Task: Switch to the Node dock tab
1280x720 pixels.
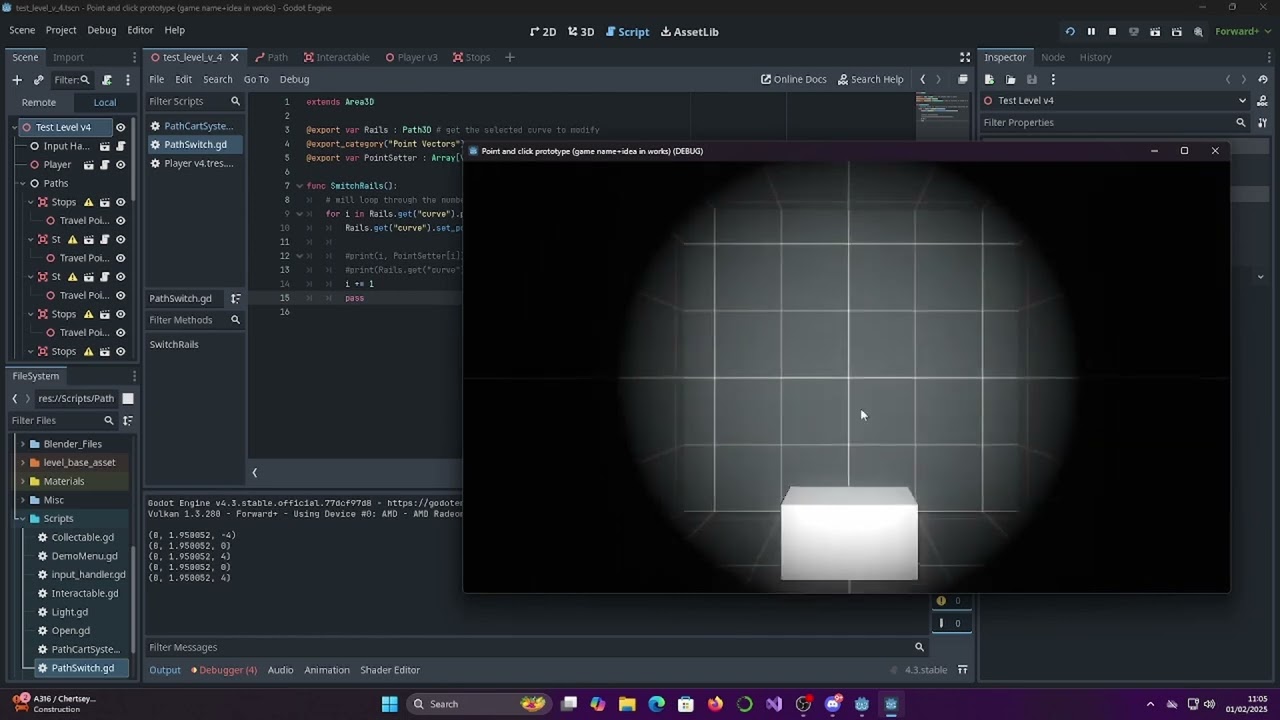Action: [1052, 57]
